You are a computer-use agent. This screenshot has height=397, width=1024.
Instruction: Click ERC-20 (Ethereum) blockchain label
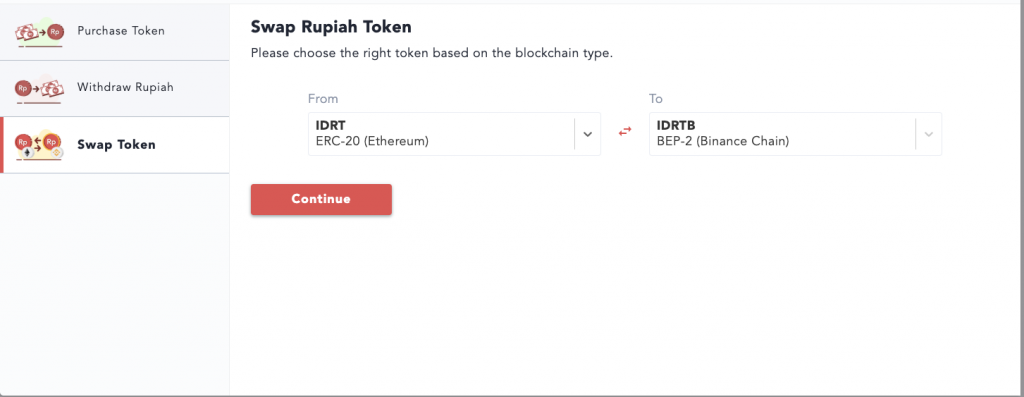coord(372,140)
